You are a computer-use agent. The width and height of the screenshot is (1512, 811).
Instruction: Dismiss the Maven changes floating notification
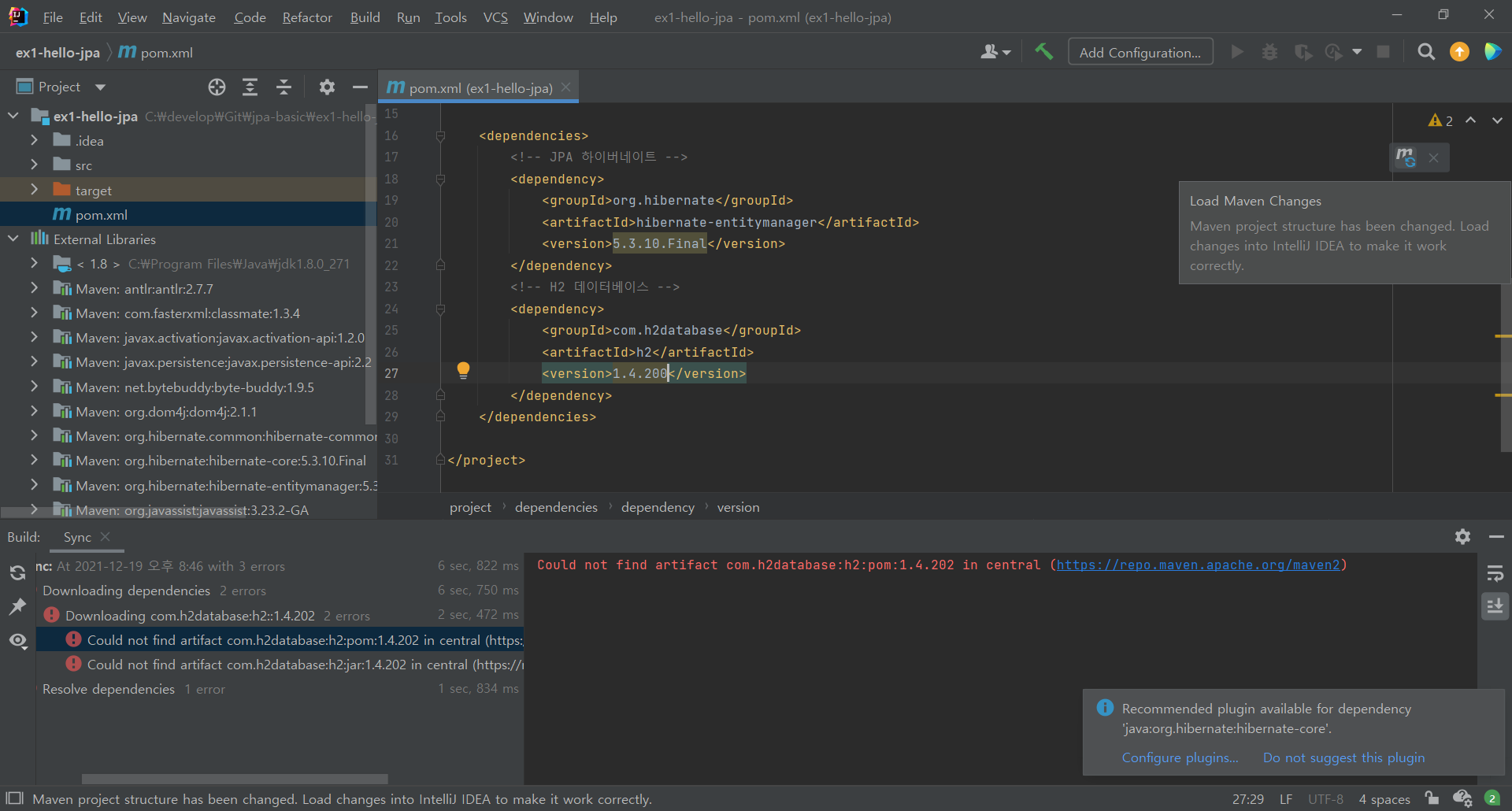click(x=1433, y=157)
